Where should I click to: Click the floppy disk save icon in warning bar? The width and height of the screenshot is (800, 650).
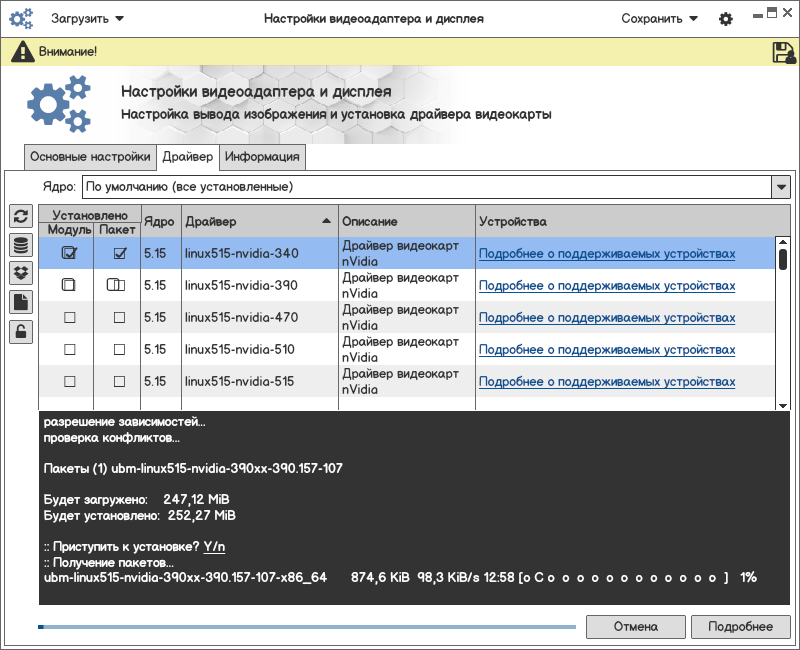click(x=783, y=53)
